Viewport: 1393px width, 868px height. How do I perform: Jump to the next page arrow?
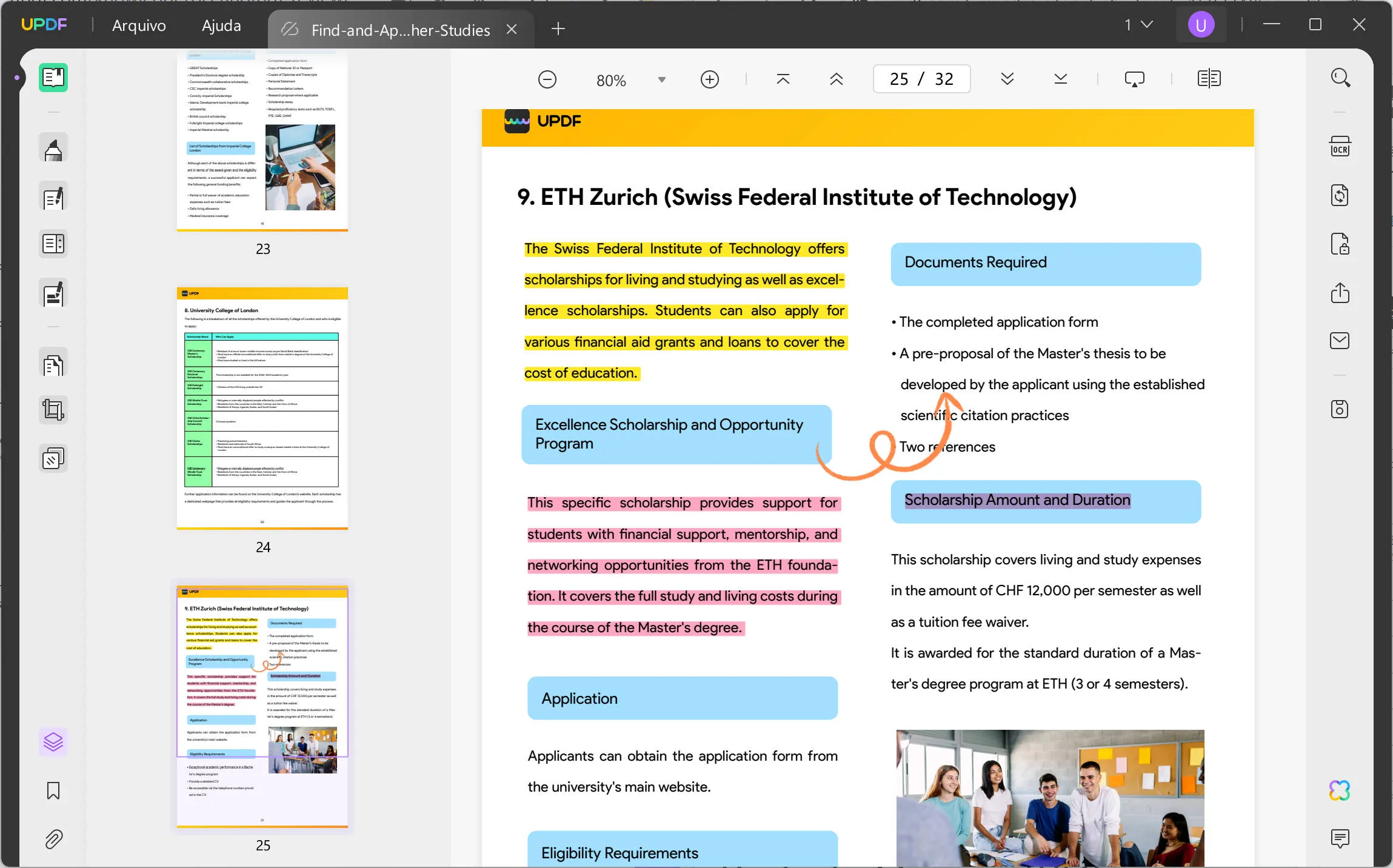coord(1007,79)
